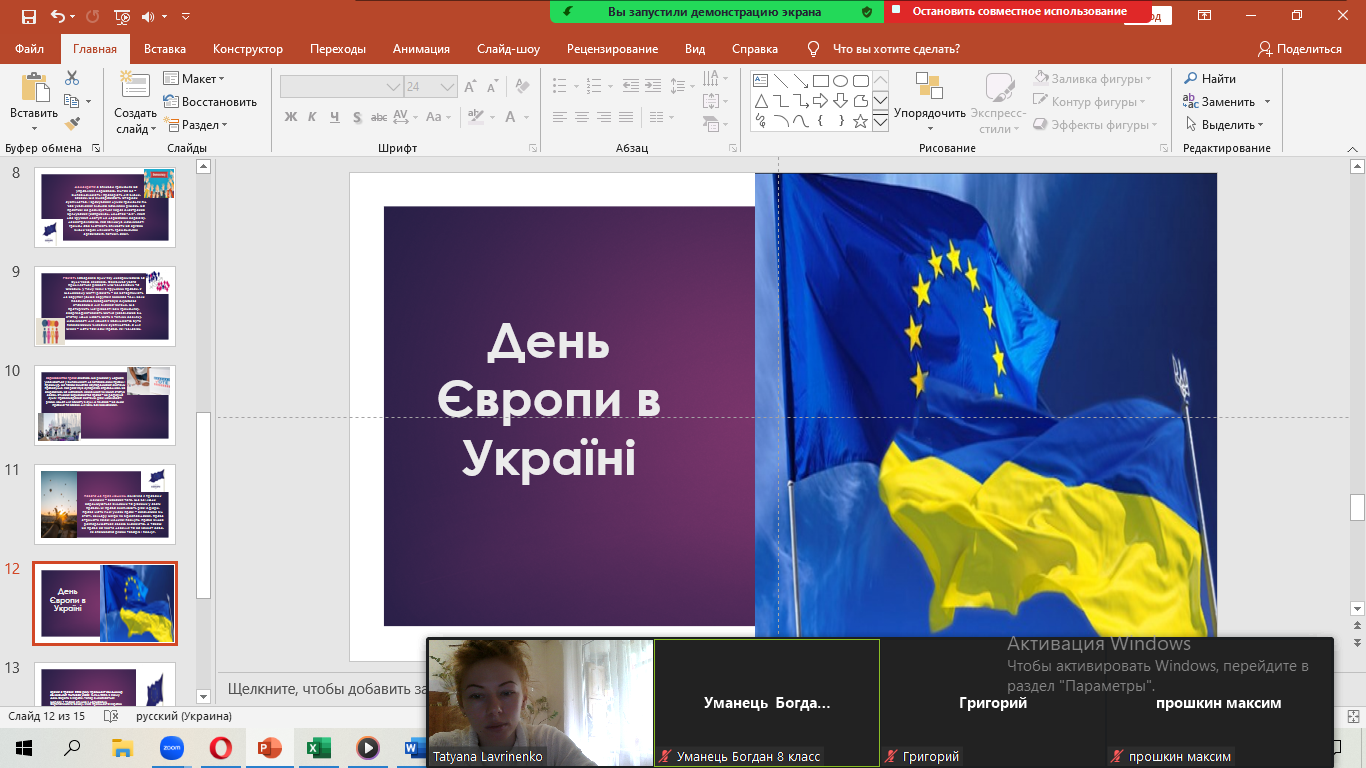Image resolution: width=1366 pixels, height=768 pixels.
Task: Click the Save disk icon in title bar
Action: pos(28,16)
